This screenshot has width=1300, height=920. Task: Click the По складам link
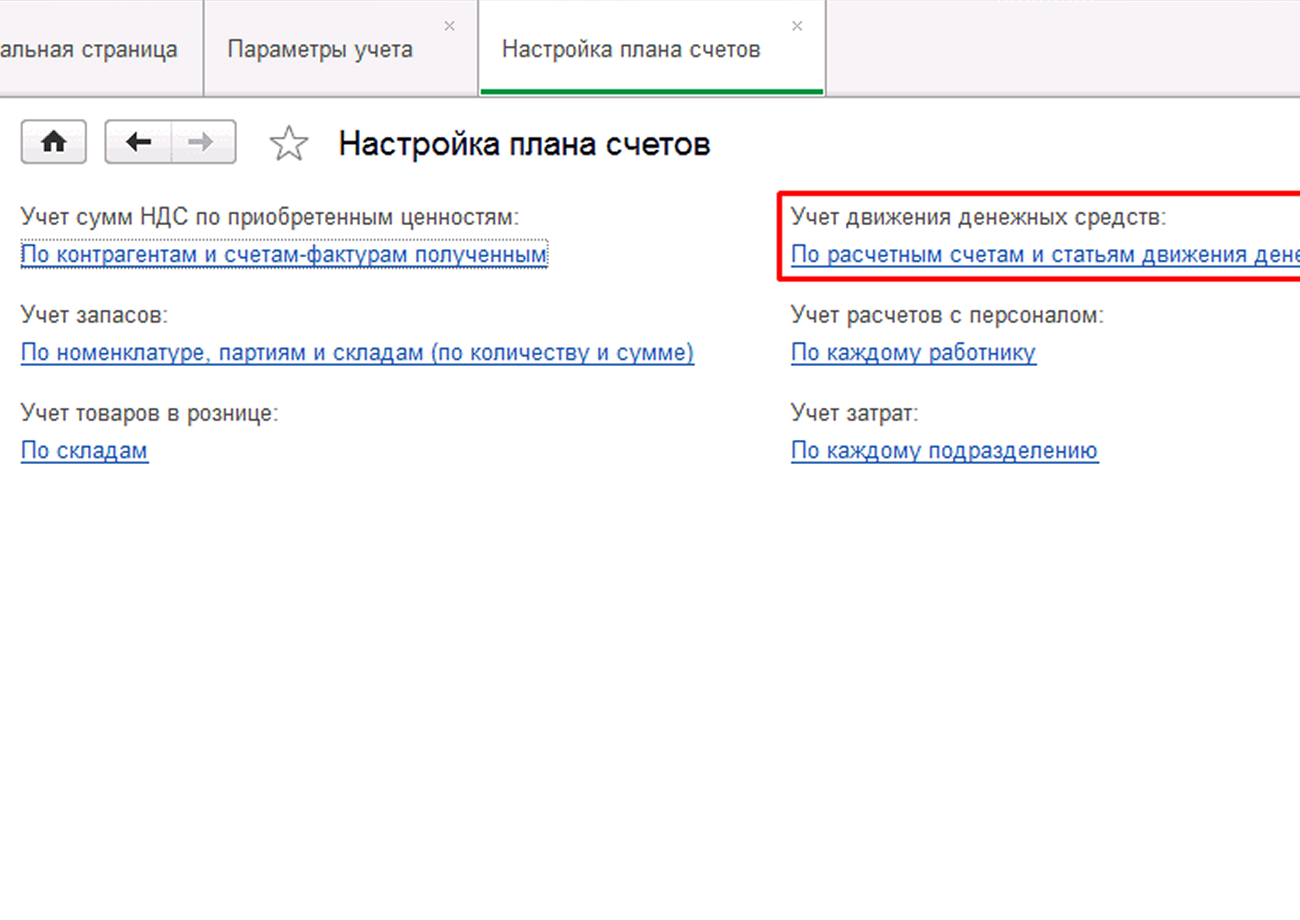pyautogui.click(x=84, y=451)
